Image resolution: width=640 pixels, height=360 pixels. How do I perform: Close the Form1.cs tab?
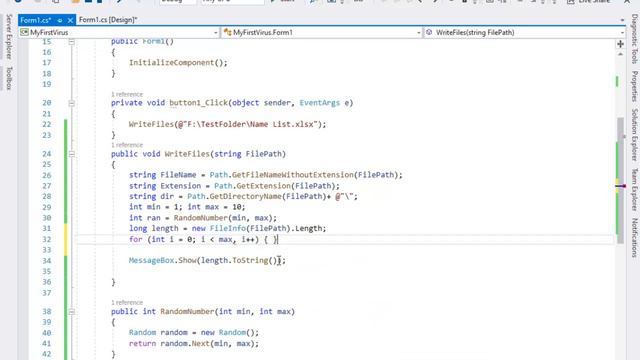click(x=70, y=20)
